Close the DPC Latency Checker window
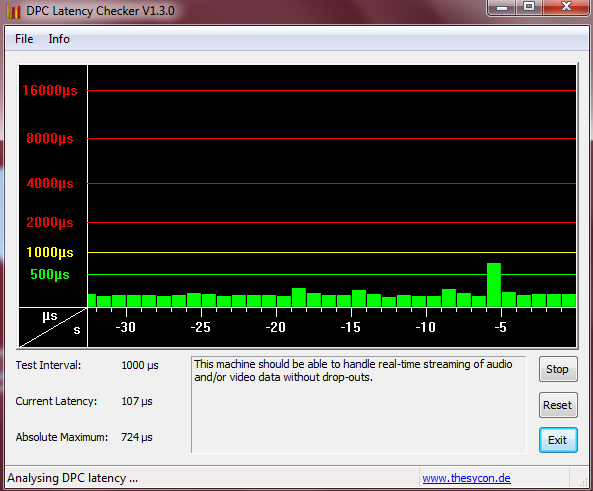This screenshot has height=491, width=593. point(566,7)
